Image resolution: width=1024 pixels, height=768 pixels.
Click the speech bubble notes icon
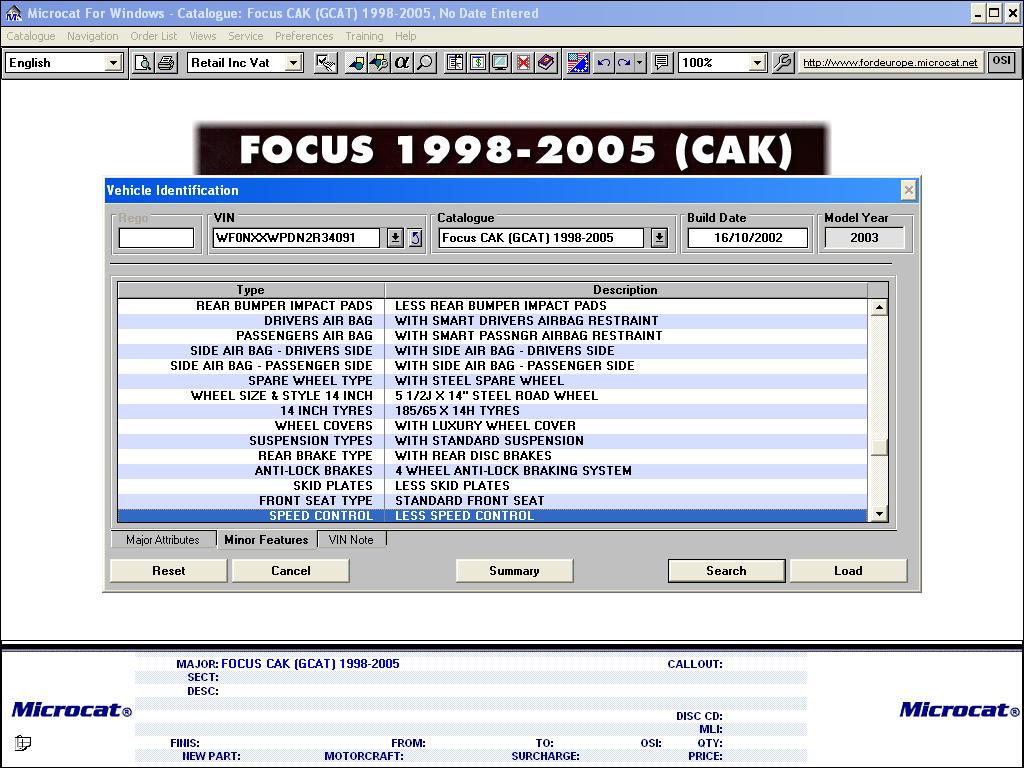click(661, 62)
